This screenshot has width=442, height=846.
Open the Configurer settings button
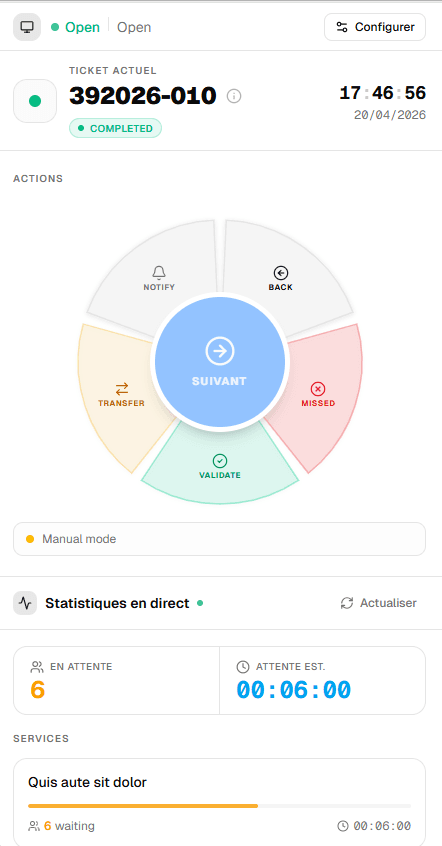click(x=375, y=27)
